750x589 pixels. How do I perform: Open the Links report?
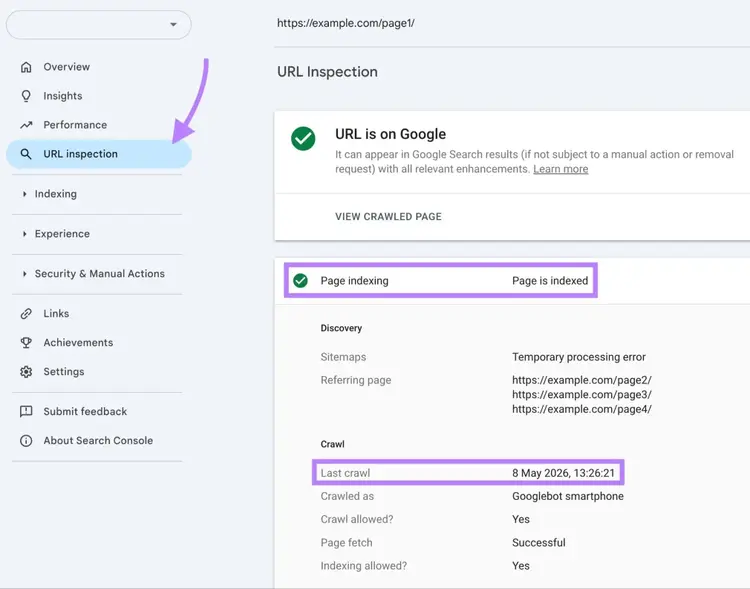(x=56, y=314)
